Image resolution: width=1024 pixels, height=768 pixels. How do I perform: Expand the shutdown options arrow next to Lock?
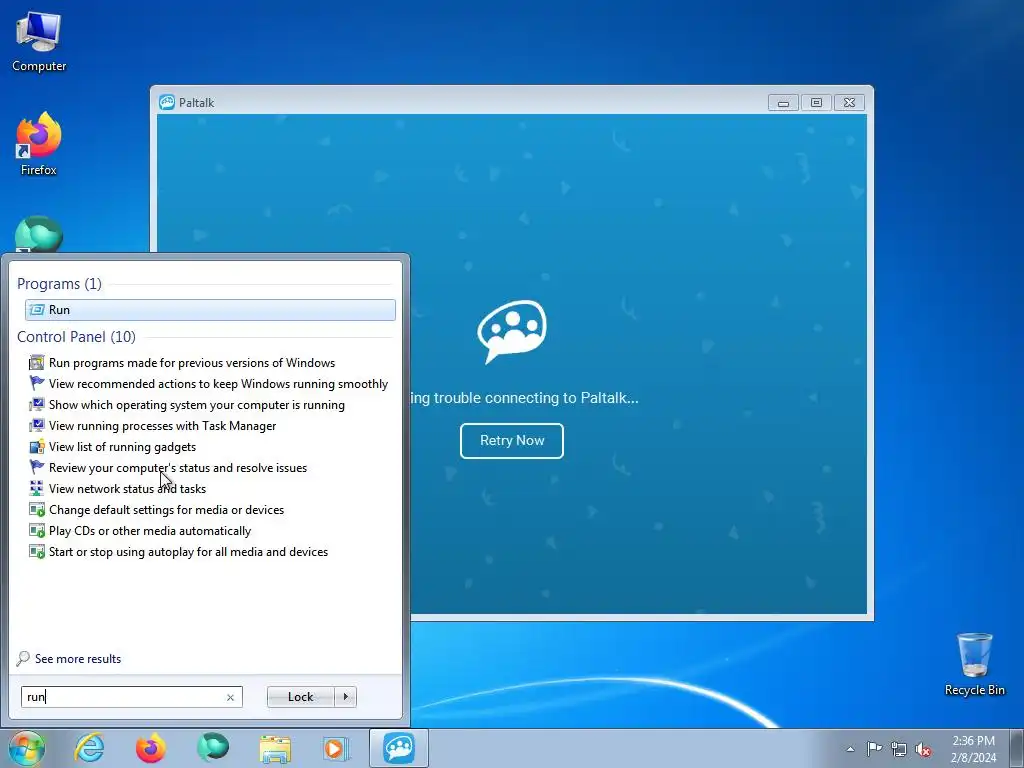click(345, 697)
